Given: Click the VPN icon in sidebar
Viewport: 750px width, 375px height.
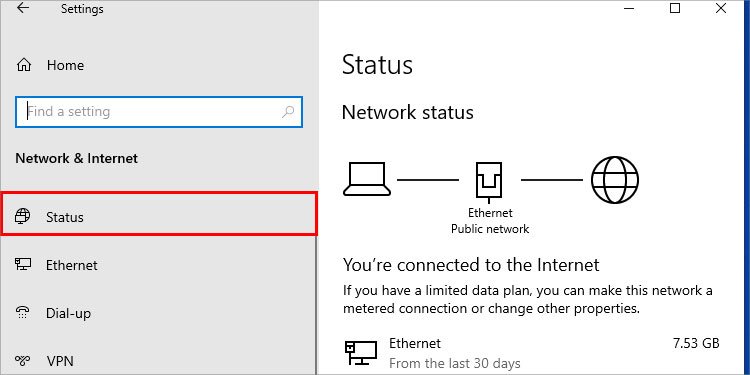Looking at the screenshot, I should click(22, 360).
